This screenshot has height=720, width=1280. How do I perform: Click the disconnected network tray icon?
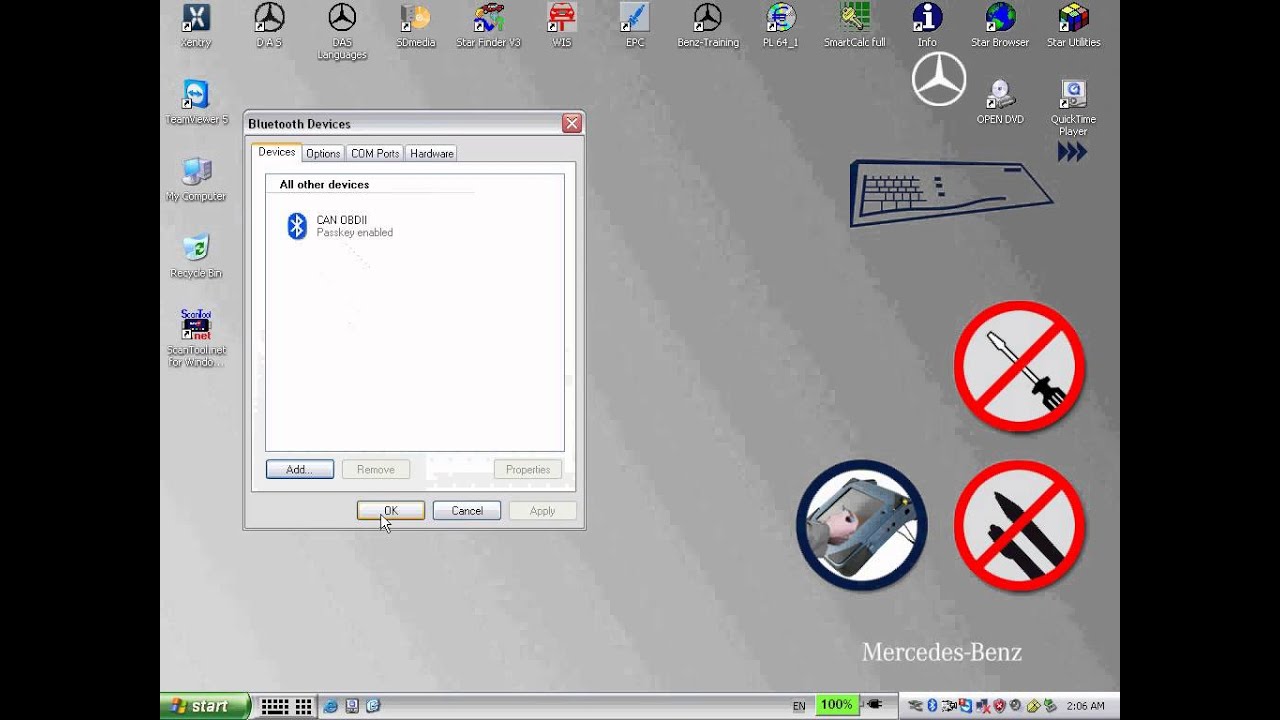click(983, 705)
